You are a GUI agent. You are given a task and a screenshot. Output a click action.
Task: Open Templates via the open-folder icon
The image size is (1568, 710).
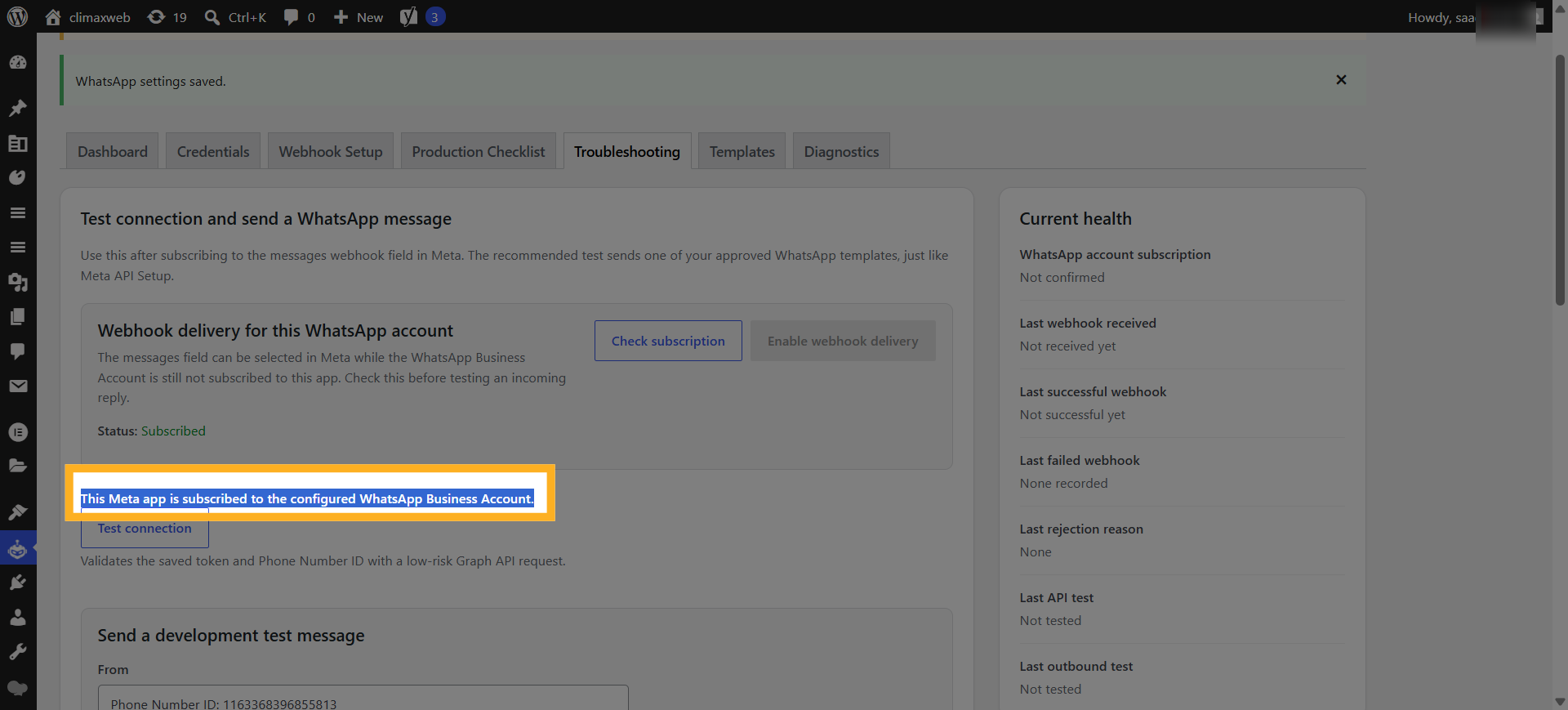pyautogui.click(x=17, y=466)
